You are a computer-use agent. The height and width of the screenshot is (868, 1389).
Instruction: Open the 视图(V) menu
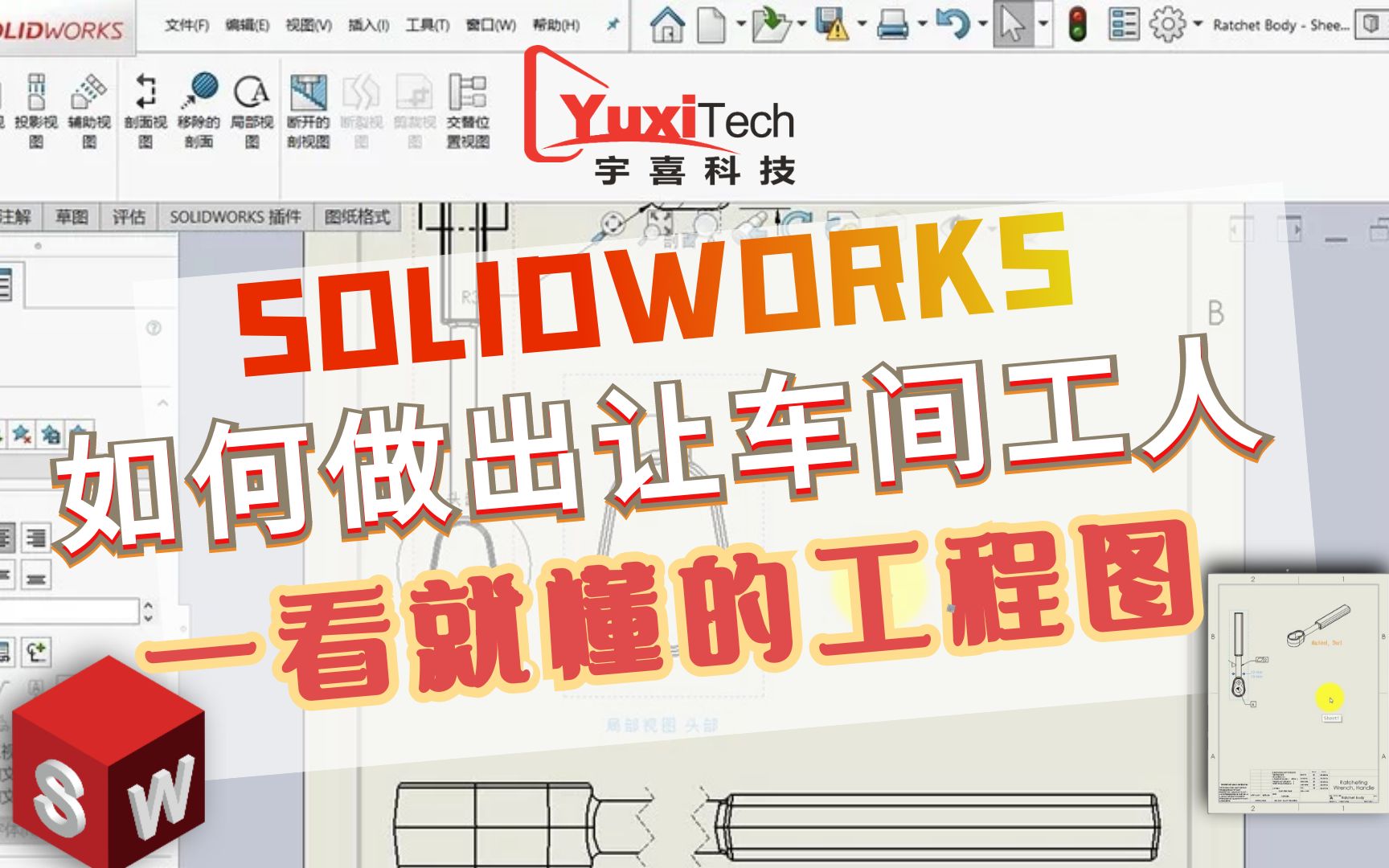pyautogui.click(x=309, y=25)
